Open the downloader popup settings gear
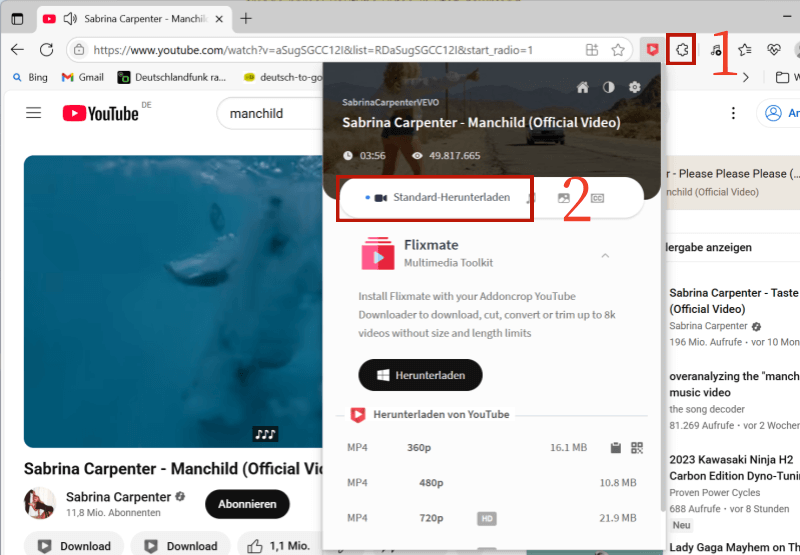Image resolution: width=800 pixels, height=555 pixels. pyautogui.click(x=634, y=87)
